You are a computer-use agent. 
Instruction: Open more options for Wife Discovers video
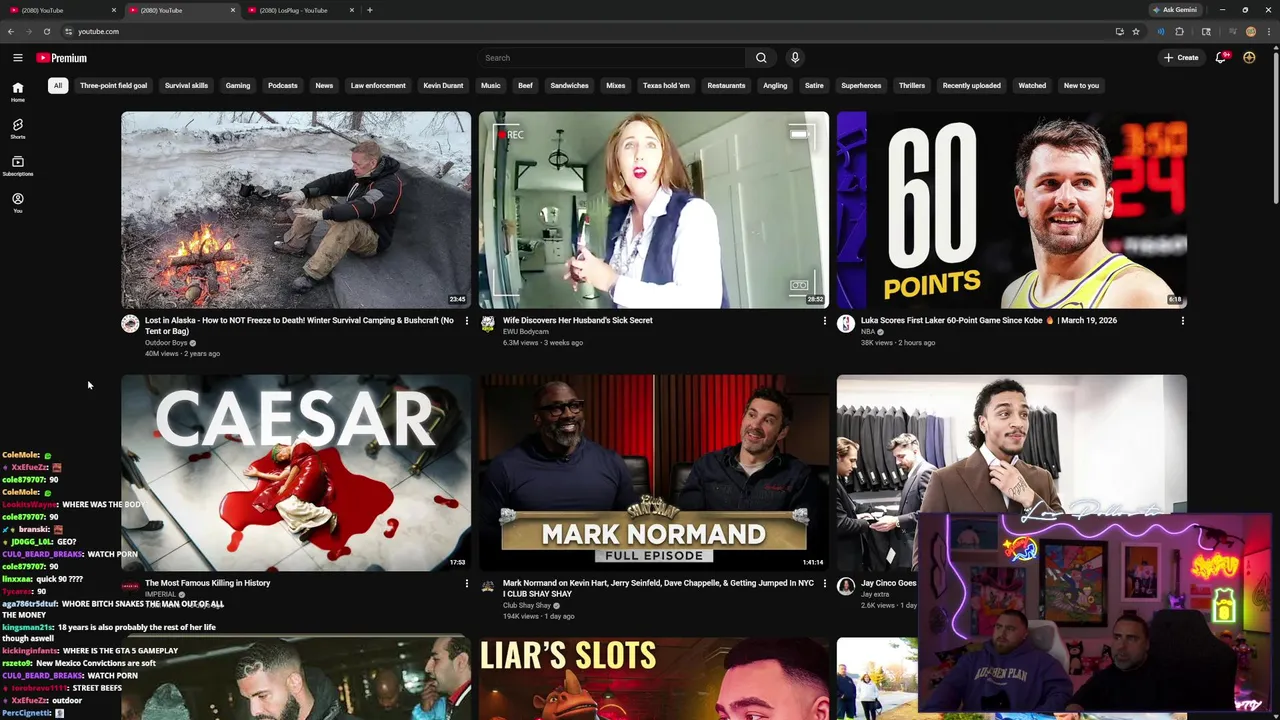tap(824, 321)
